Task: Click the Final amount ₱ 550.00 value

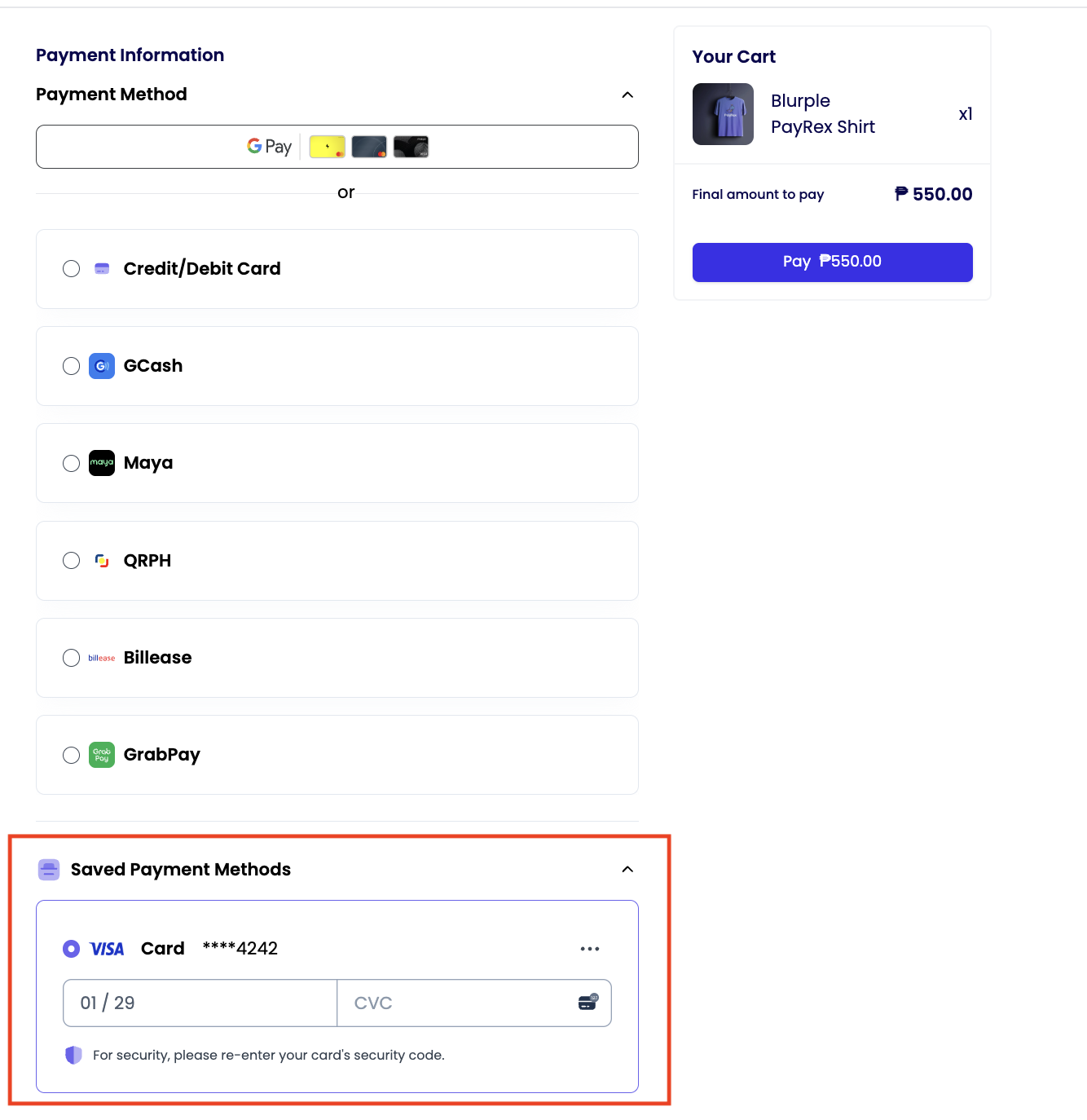Action: [934, 194]
